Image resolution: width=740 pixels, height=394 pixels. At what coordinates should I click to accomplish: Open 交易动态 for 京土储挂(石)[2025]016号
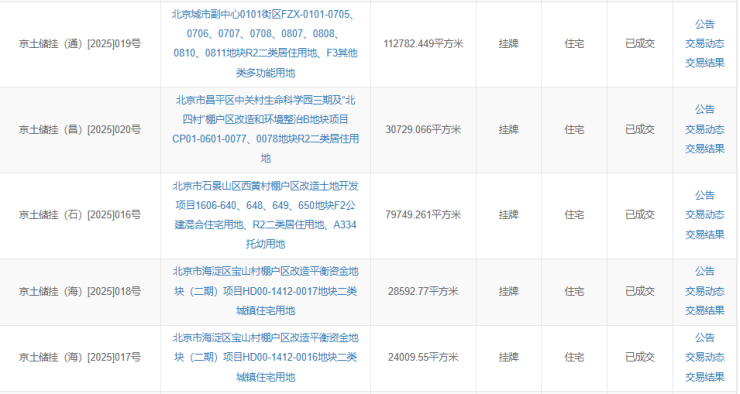[x=705, y=215]
